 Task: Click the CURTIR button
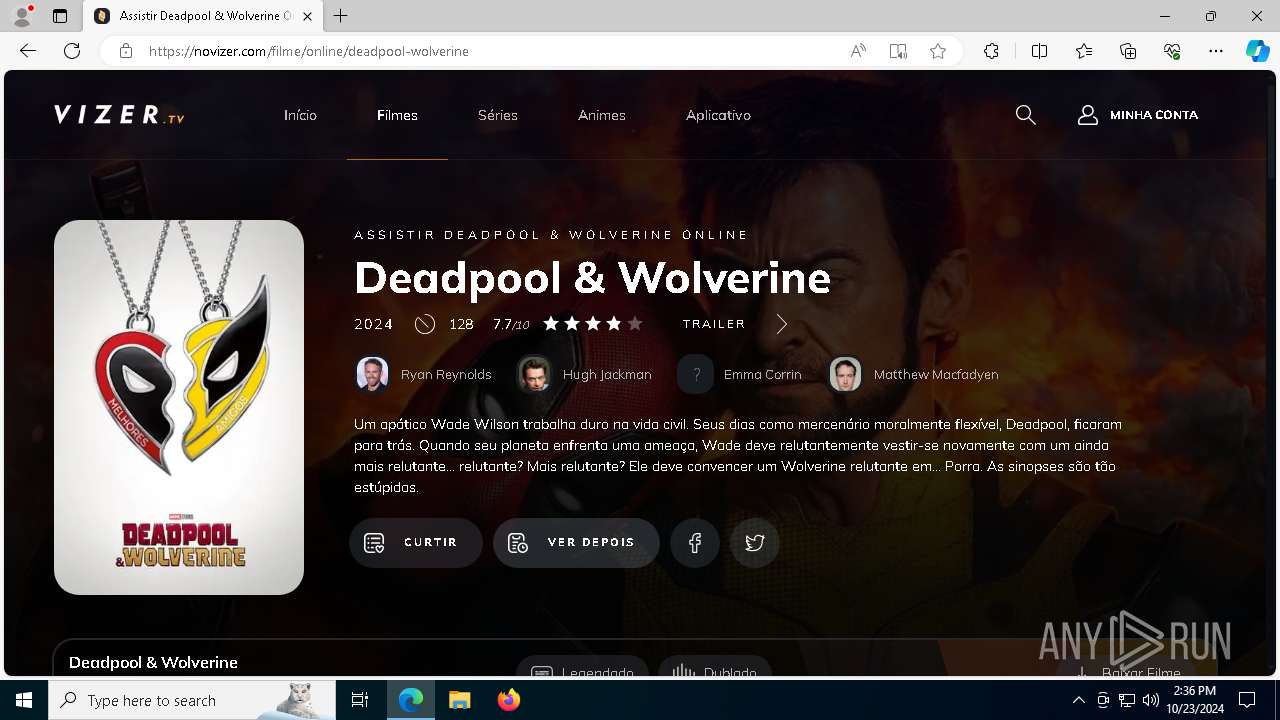tap(416, 543)
